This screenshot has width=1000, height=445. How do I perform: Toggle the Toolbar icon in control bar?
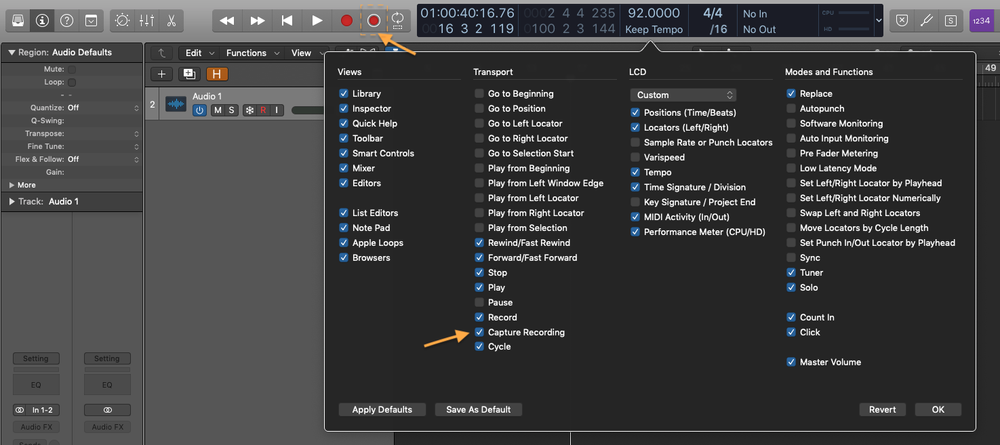click(x=91, y=20)
